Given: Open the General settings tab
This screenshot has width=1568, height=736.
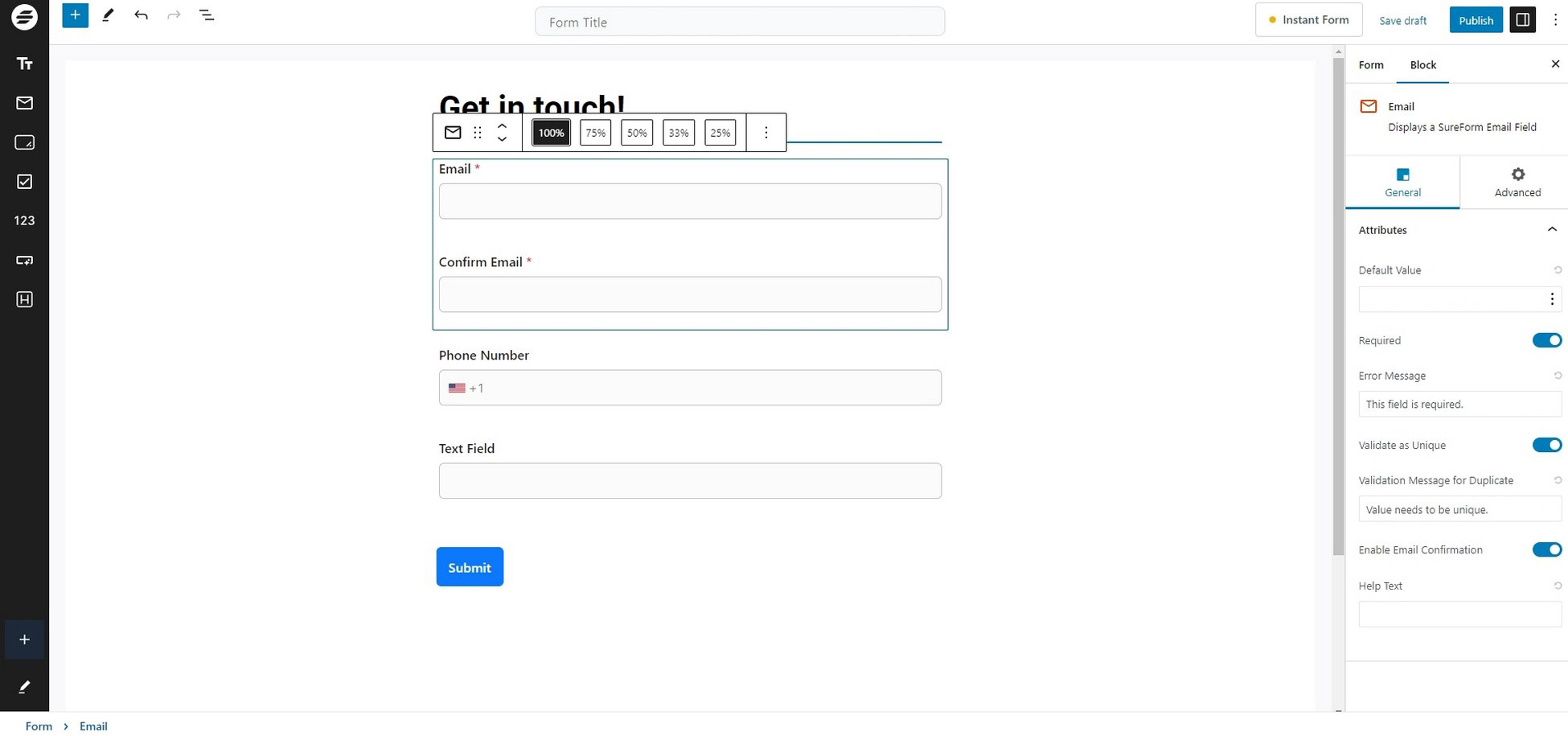Looking at the screenshot, I should [x=1403, y=183].
